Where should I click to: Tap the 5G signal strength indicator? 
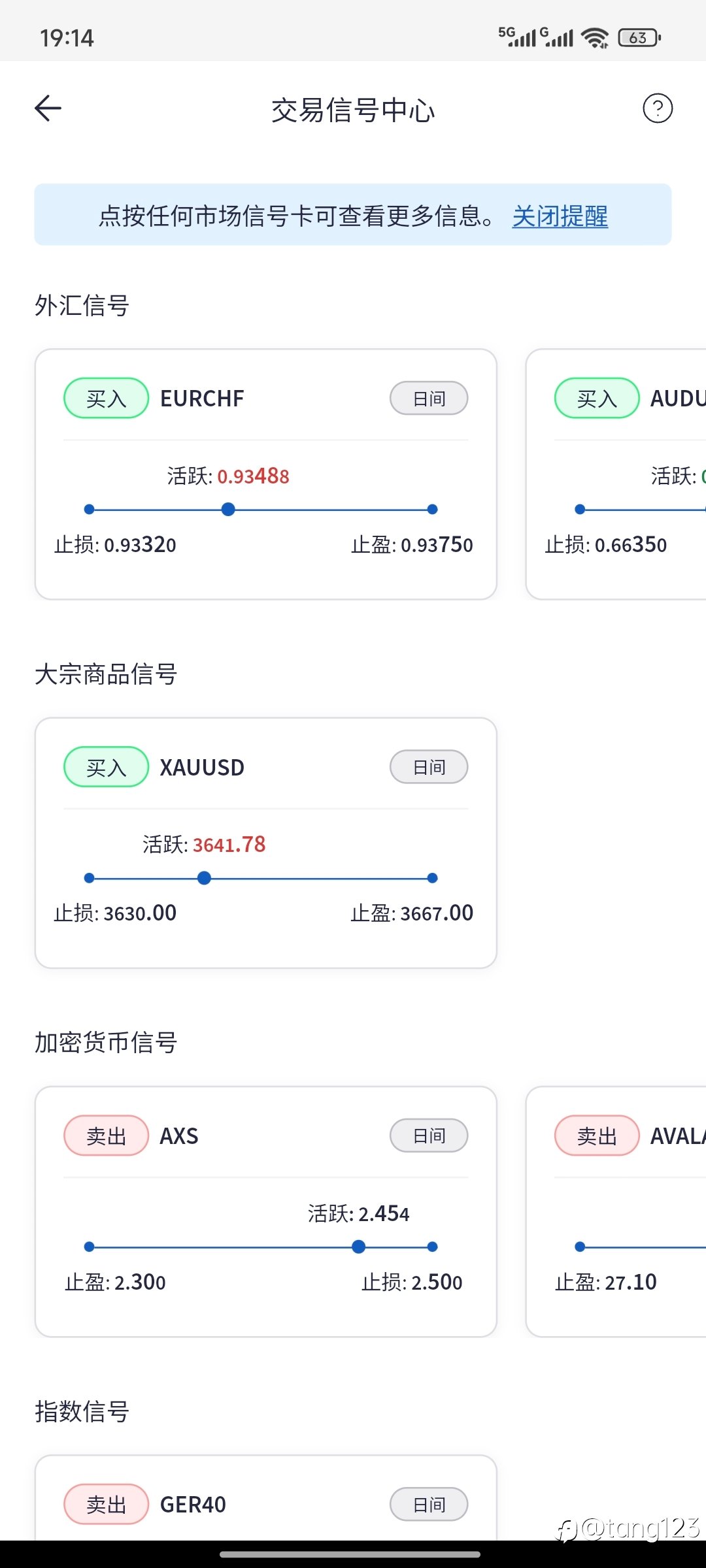tap(517, 37)
